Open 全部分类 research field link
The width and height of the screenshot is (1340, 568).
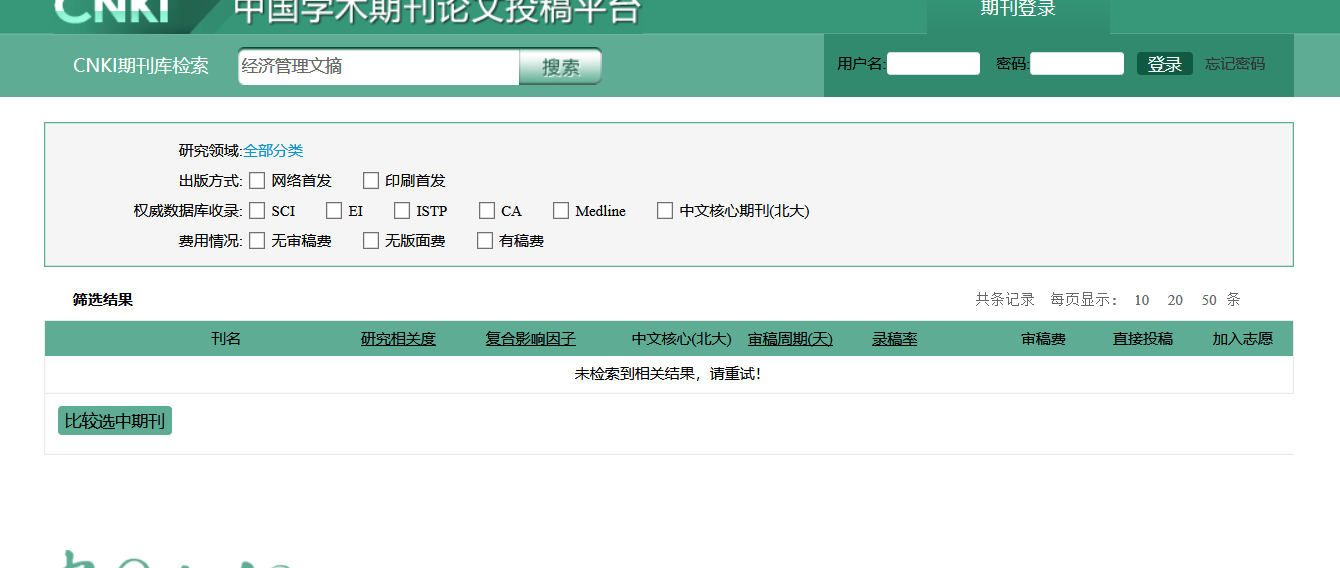point(273,151)
